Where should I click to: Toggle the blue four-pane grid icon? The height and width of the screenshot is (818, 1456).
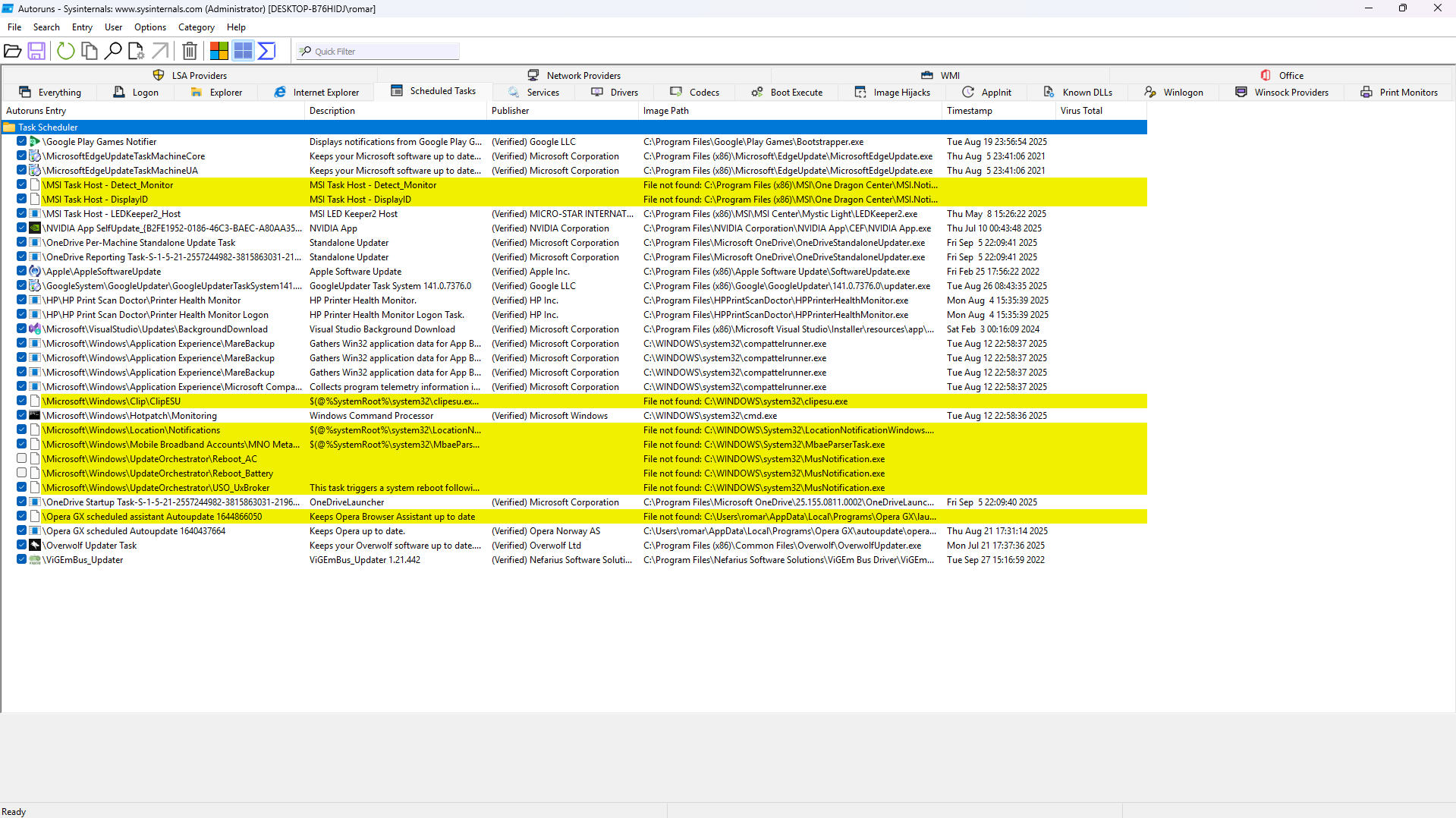coord(243,51)
